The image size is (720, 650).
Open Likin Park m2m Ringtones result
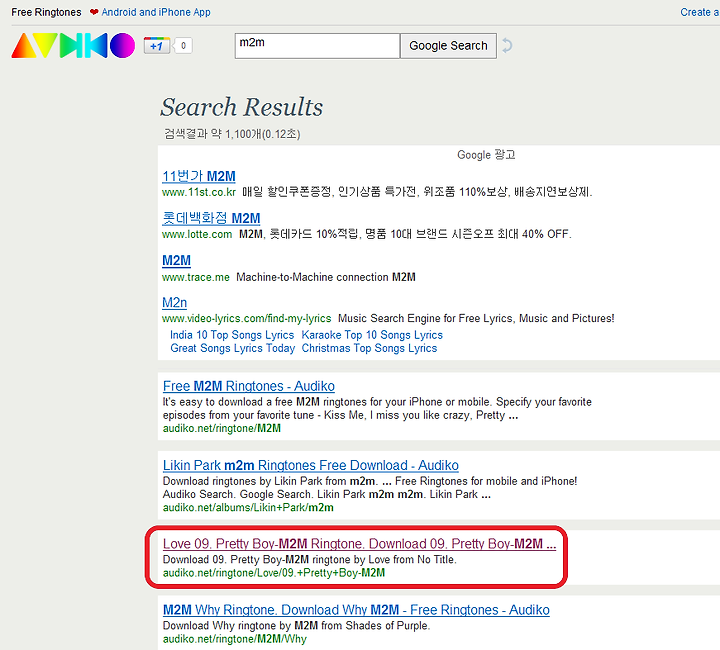click(311, 465)
